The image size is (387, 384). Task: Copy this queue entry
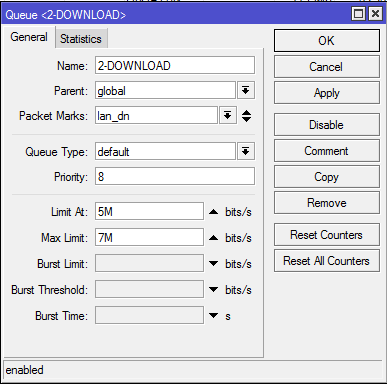pyautogui.click(x=327, y=177)
